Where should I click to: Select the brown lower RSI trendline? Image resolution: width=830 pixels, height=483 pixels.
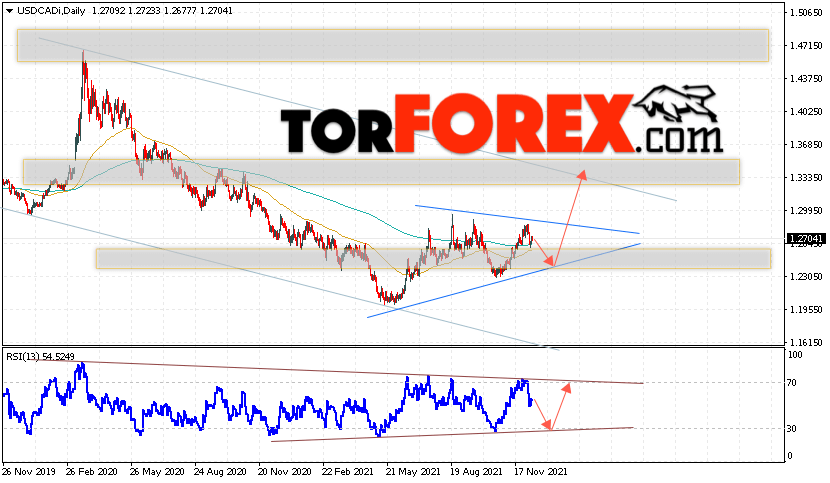pyautogui.click(x=452, y=434)
